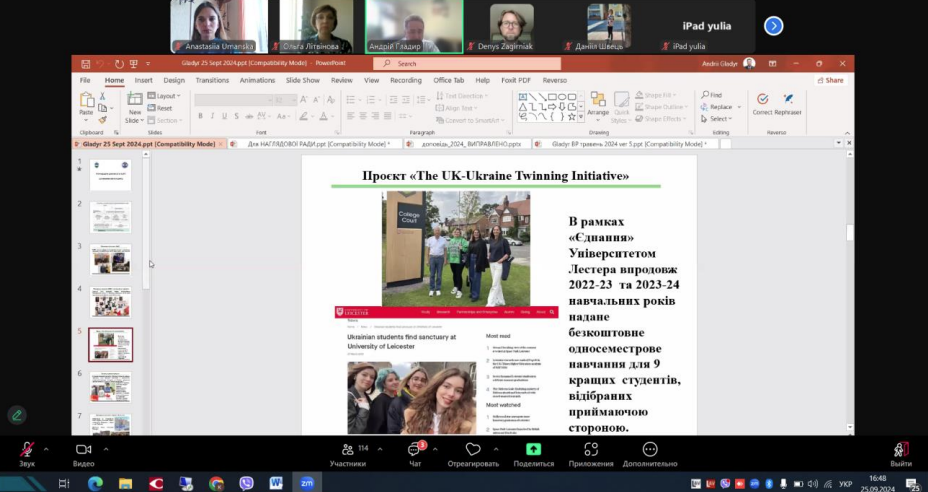Click the text highlight color swatch

tap(304, 116)
